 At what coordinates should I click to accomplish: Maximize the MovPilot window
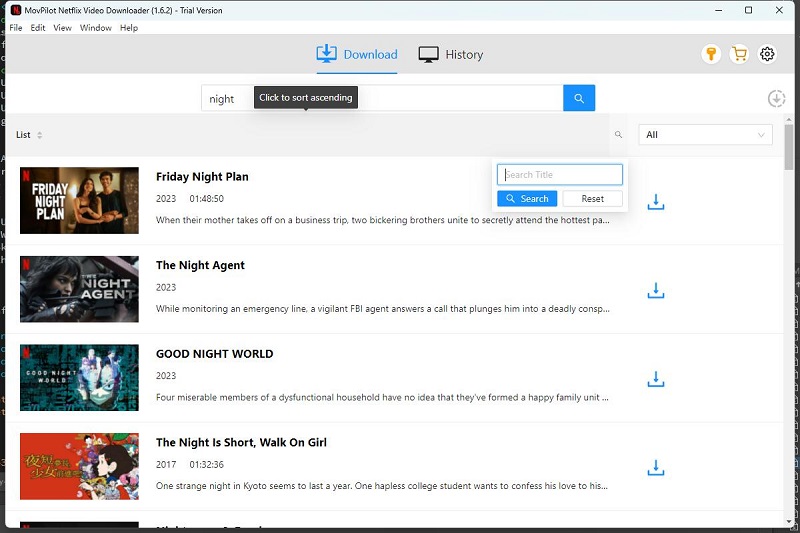[748, 10]
